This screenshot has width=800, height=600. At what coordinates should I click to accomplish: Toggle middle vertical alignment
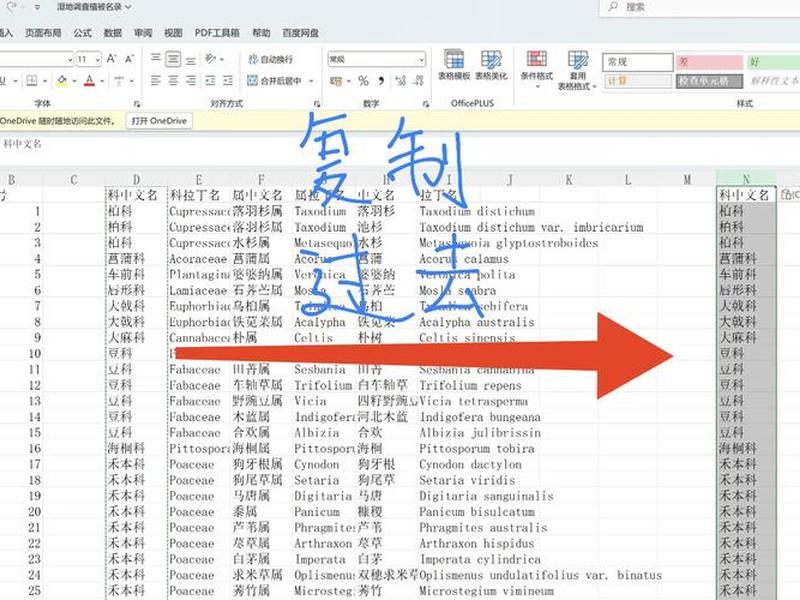(x=173, y=59)
